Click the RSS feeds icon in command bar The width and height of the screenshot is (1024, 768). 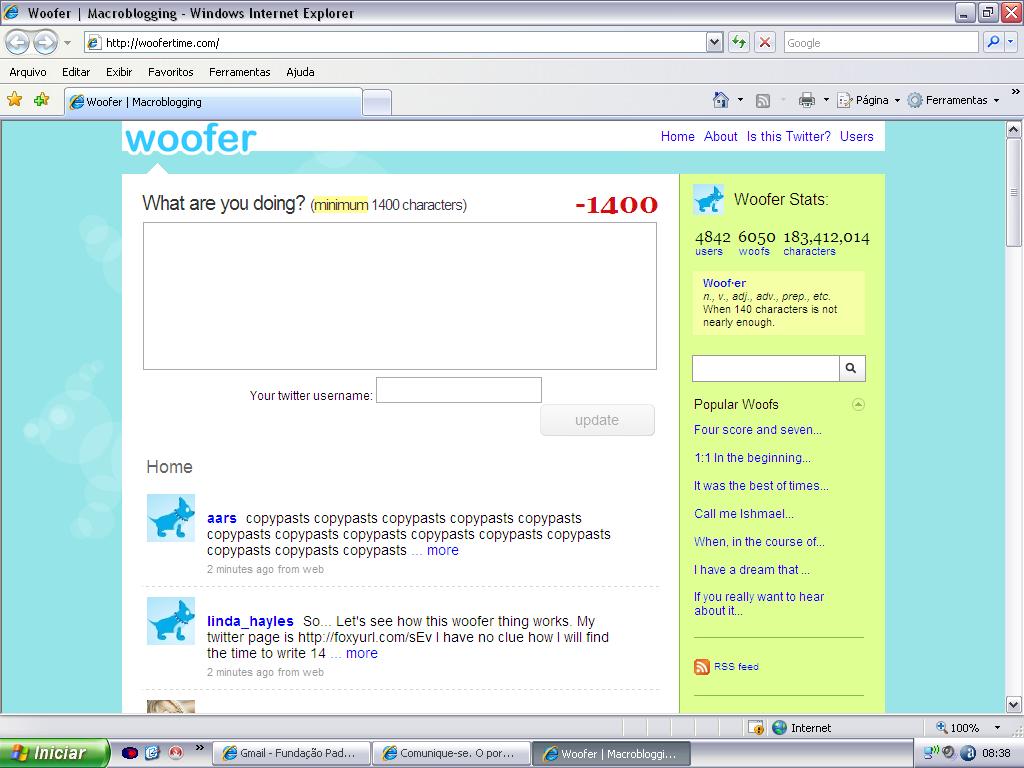pyautogui.click(x=763, y=100)
